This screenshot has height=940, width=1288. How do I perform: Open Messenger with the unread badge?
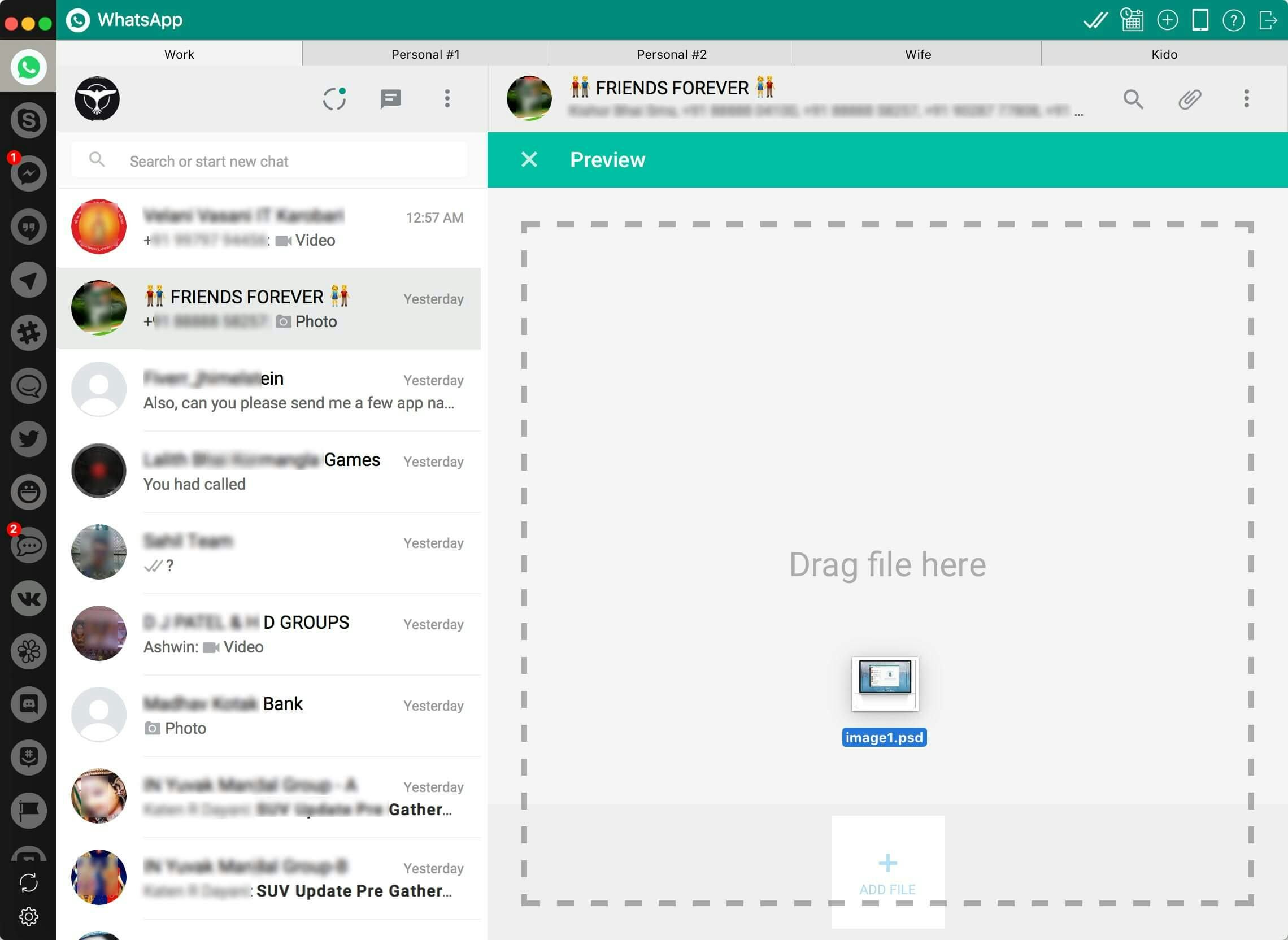[28, 173]
